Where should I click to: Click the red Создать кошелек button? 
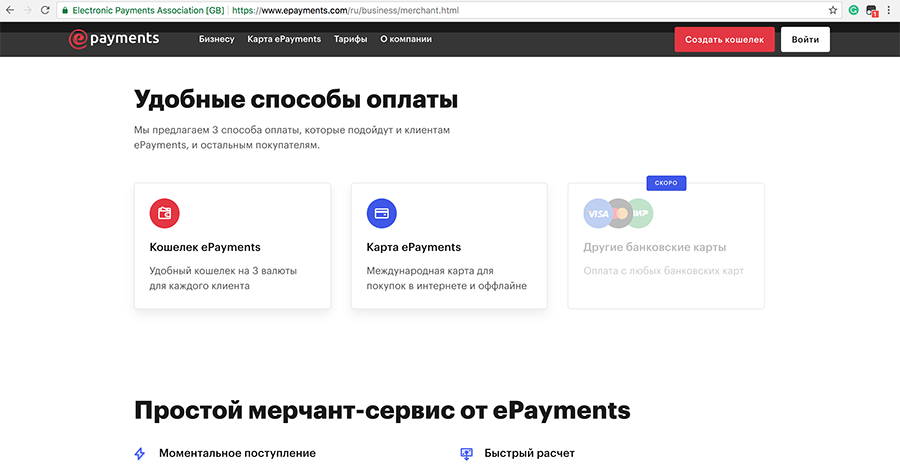pos(724,40)
